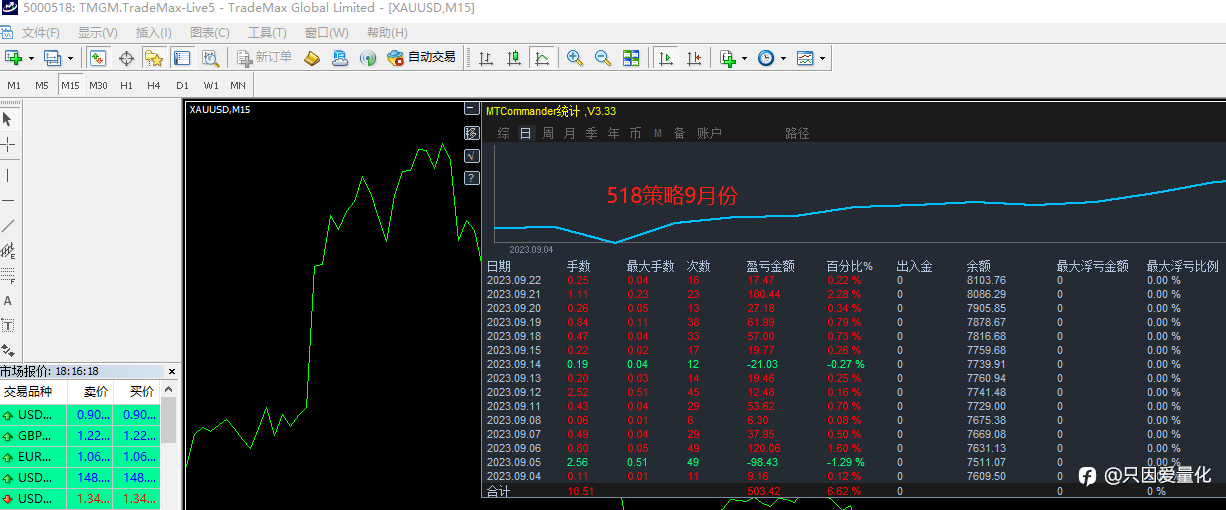The width and height of the screenshot is (1226, 510).
Task: Switch to 月 tab in MTCommander stats
Action: click(570, 133)
